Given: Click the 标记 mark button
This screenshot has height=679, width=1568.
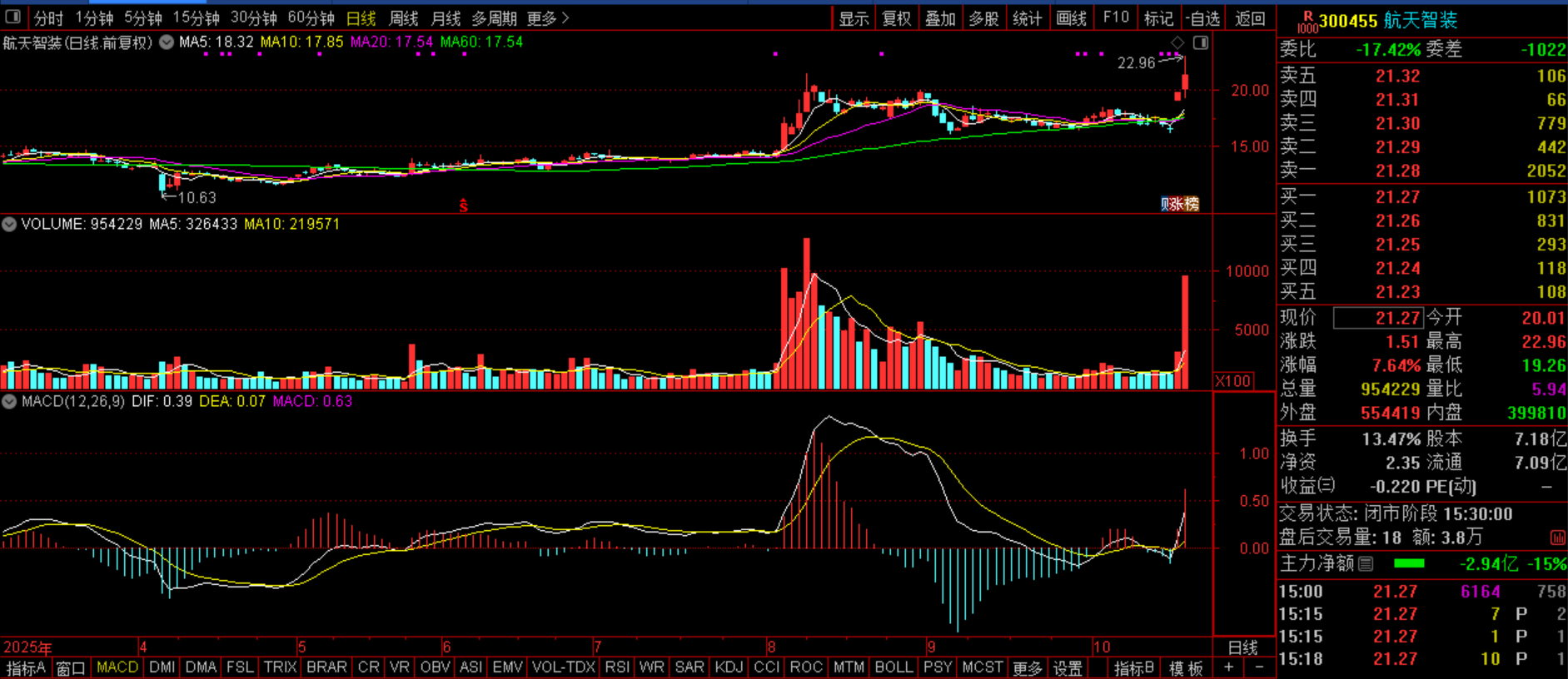Looking at the screenshot, I should 1158,17.
